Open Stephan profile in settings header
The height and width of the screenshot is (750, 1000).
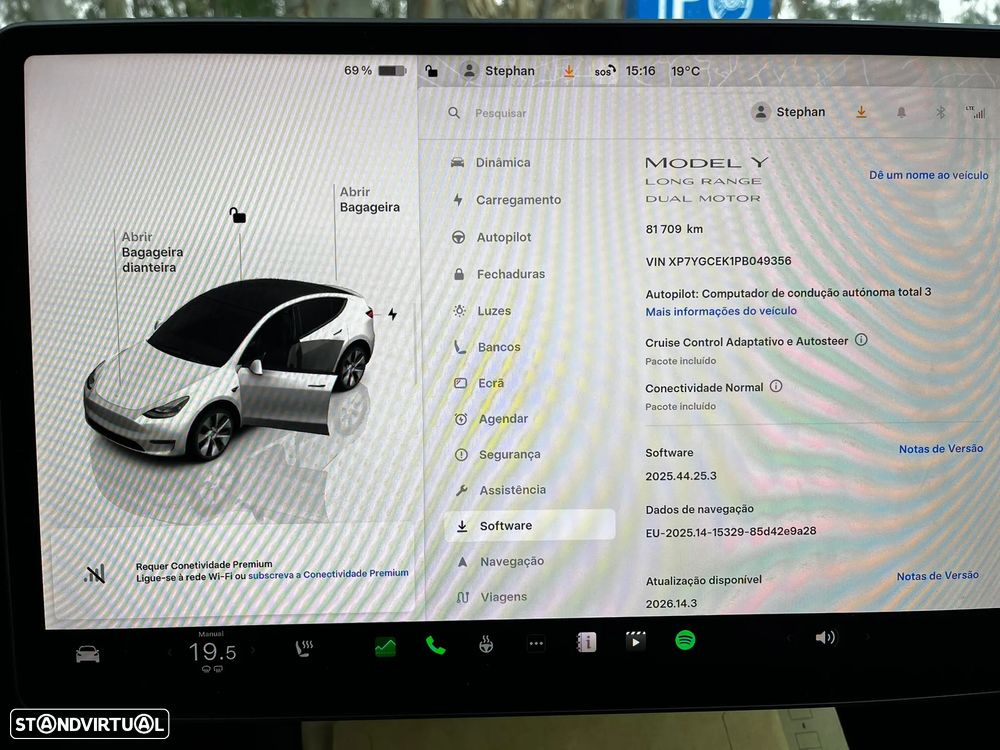(x=788, y=112)
